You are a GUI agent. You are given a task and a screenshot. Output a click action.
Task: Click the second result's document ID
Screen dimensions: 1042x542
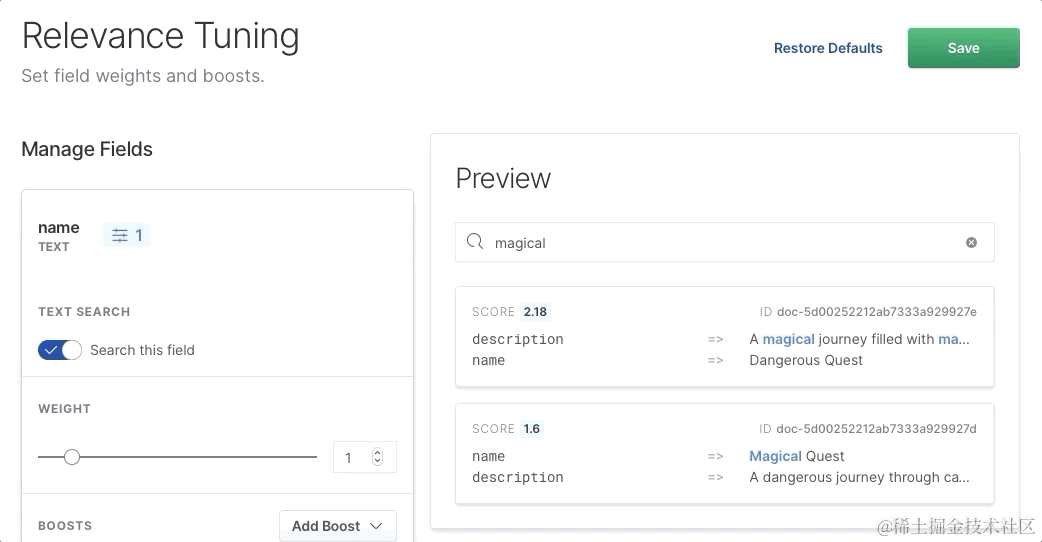point(877,429)
